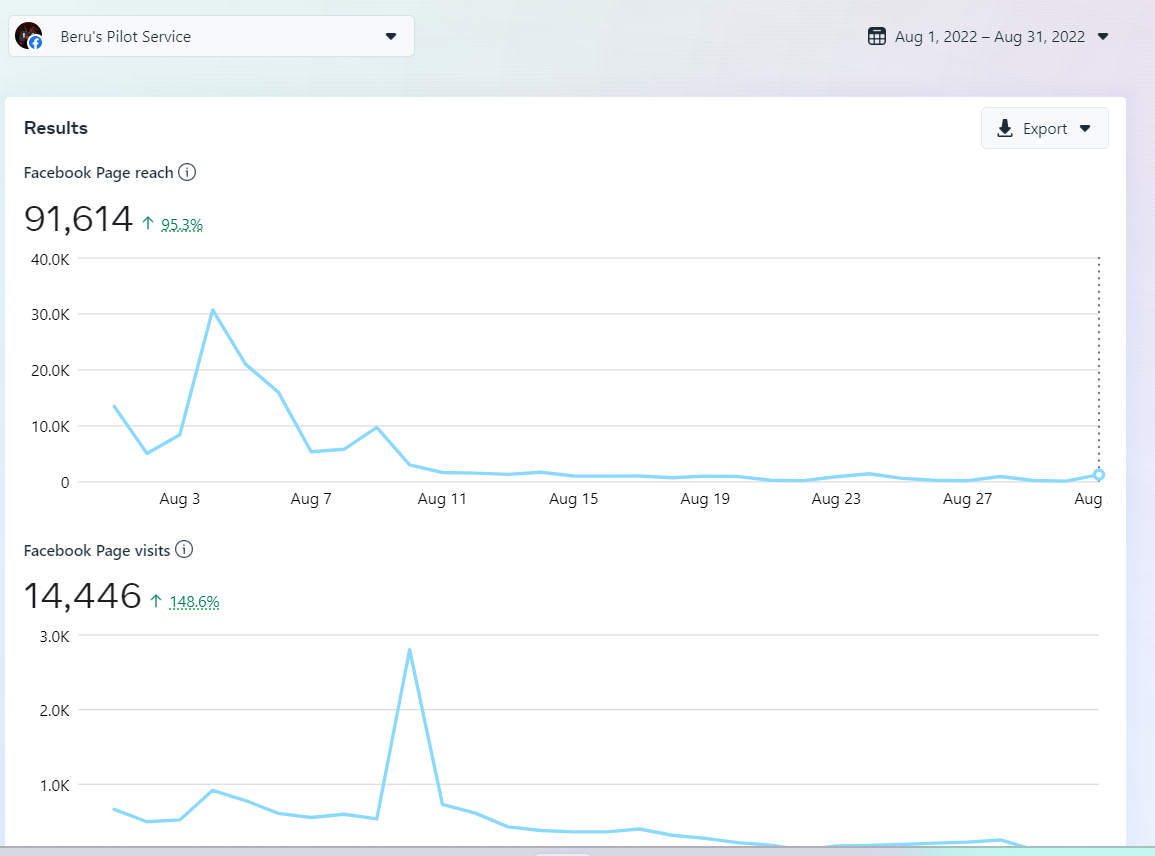The image size is (1155, 856).
Task: Click the calendar icon beside the date range
Action: (877, 37)
